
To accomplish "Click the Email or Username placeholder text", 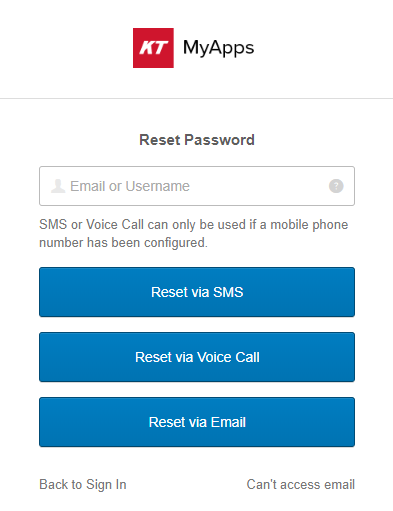I will click(130, 186).
